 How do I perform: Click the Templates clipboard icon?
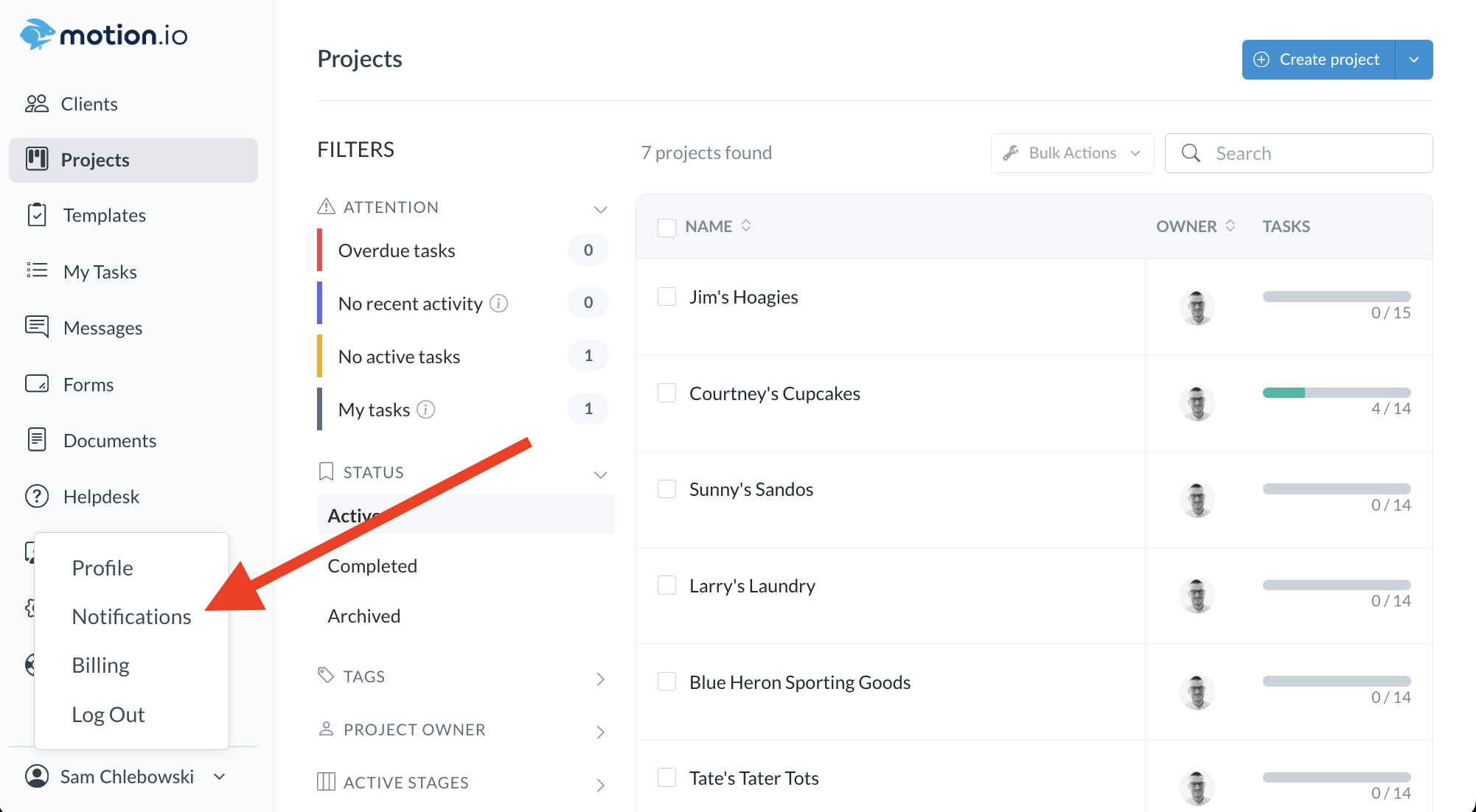pos(36,215)
